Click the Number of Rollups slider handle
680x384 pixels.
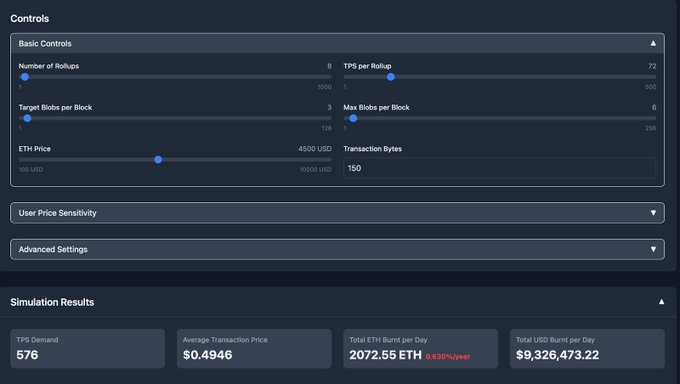tap(25, 77)
